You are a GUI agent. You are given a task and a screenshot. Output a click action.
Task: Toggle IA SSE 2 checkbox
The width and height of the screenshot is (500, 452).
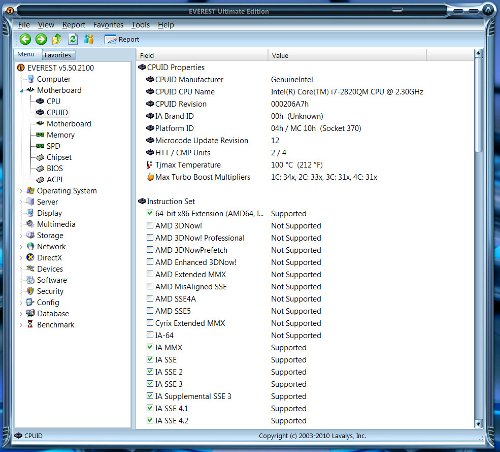click(x=150, y=371)
